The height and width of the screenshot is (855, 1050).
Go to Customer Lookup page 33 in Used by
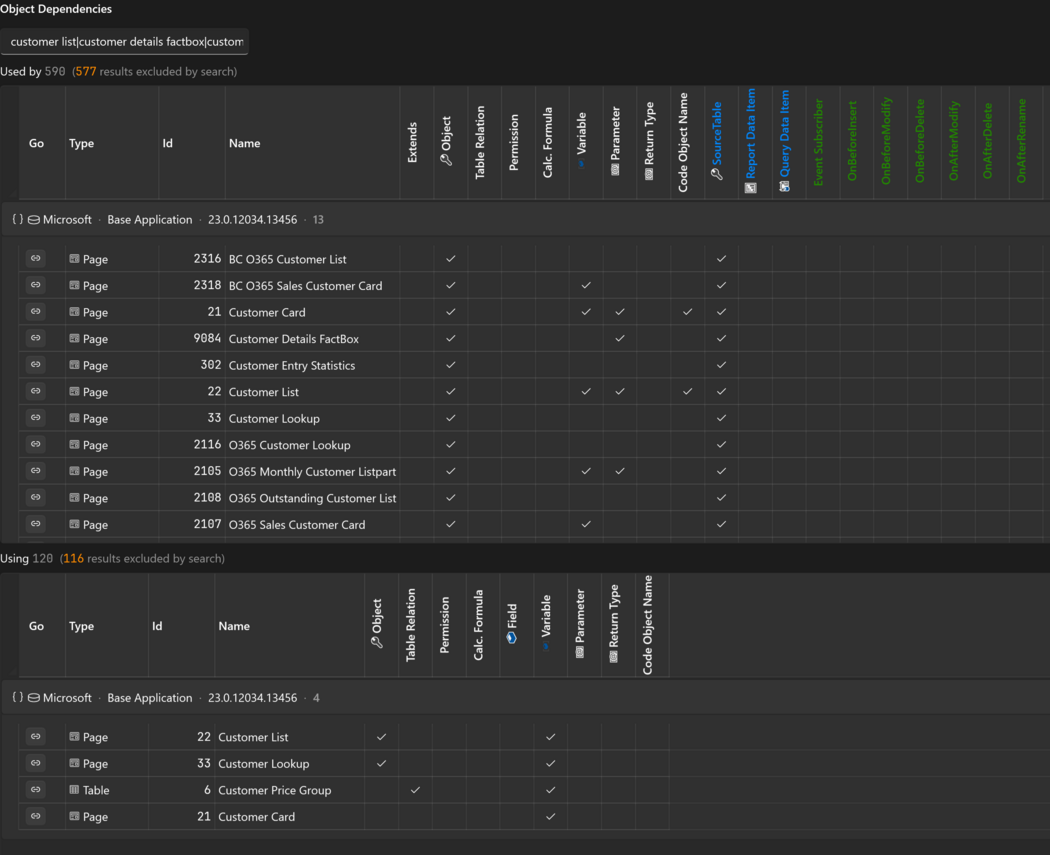point(35,418)
